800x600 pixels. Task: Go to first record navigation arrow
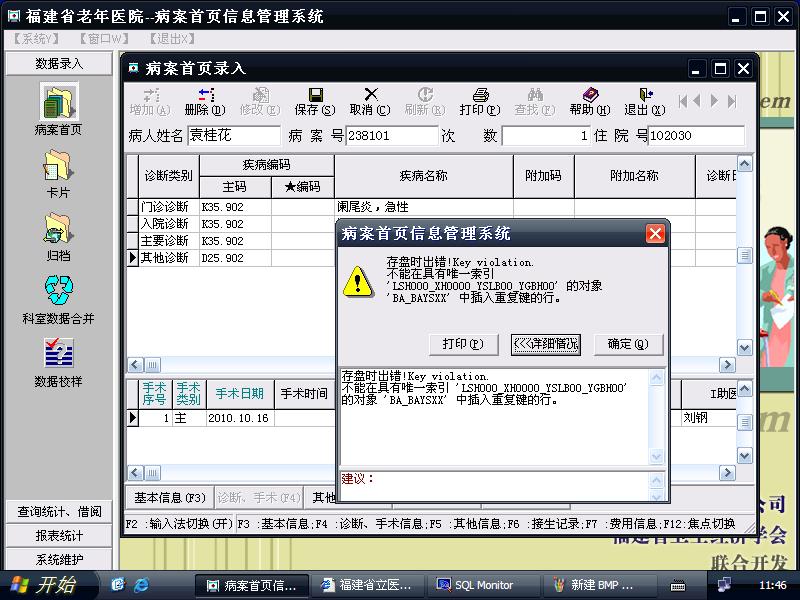(683, 101)
